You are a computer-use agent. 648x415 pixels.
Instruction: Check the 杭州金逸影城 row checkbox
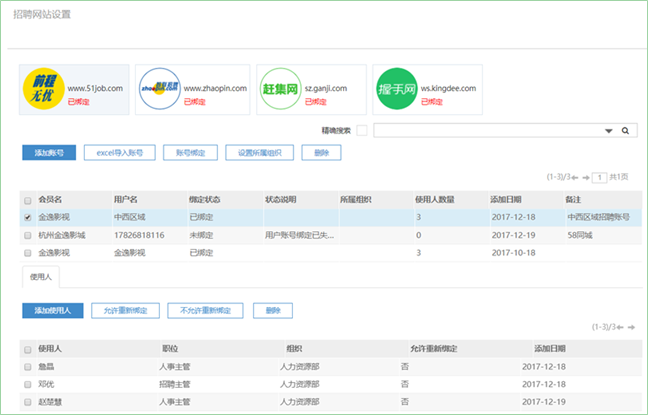tap(27, 235)
